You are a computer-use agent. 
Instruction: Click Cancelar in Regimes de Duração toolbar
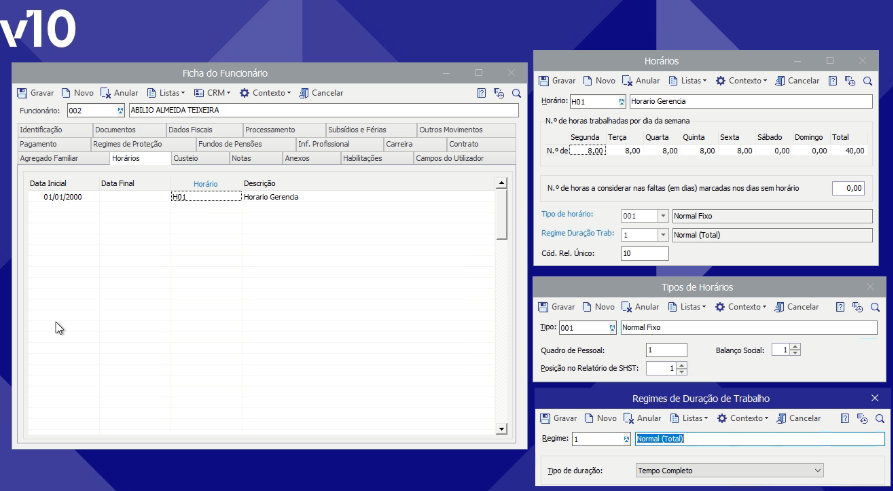pos(797,418)
